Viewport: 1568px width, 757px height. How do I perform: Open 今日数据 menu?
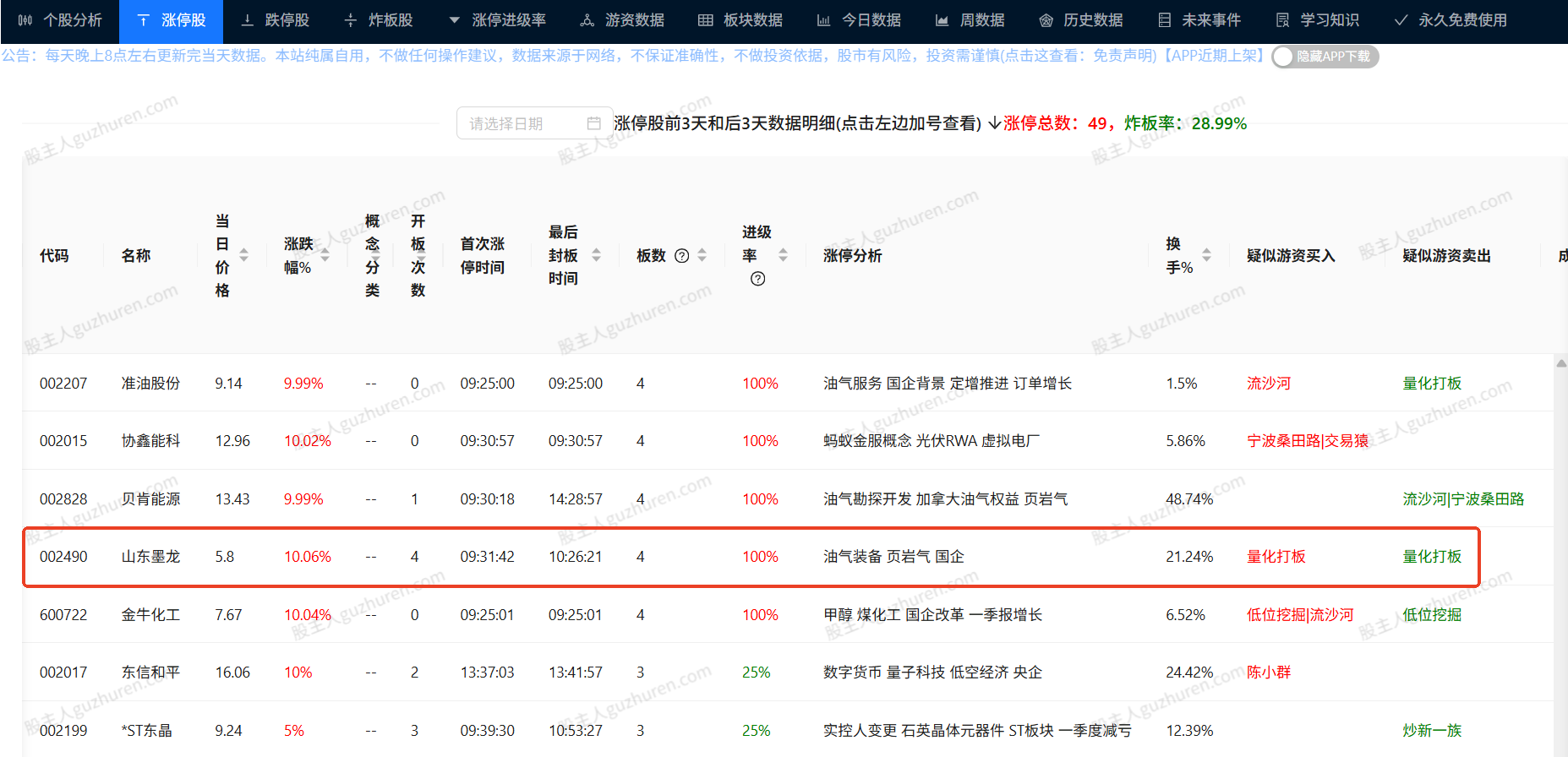click(859, 20)
